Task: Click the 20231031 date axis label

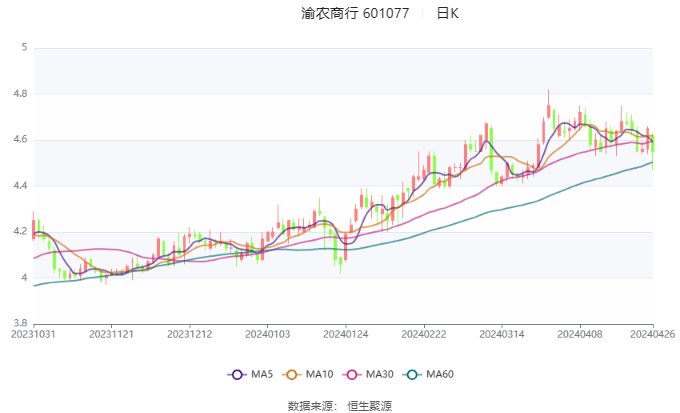Action: pyautogui.click(x=33, y=334)
